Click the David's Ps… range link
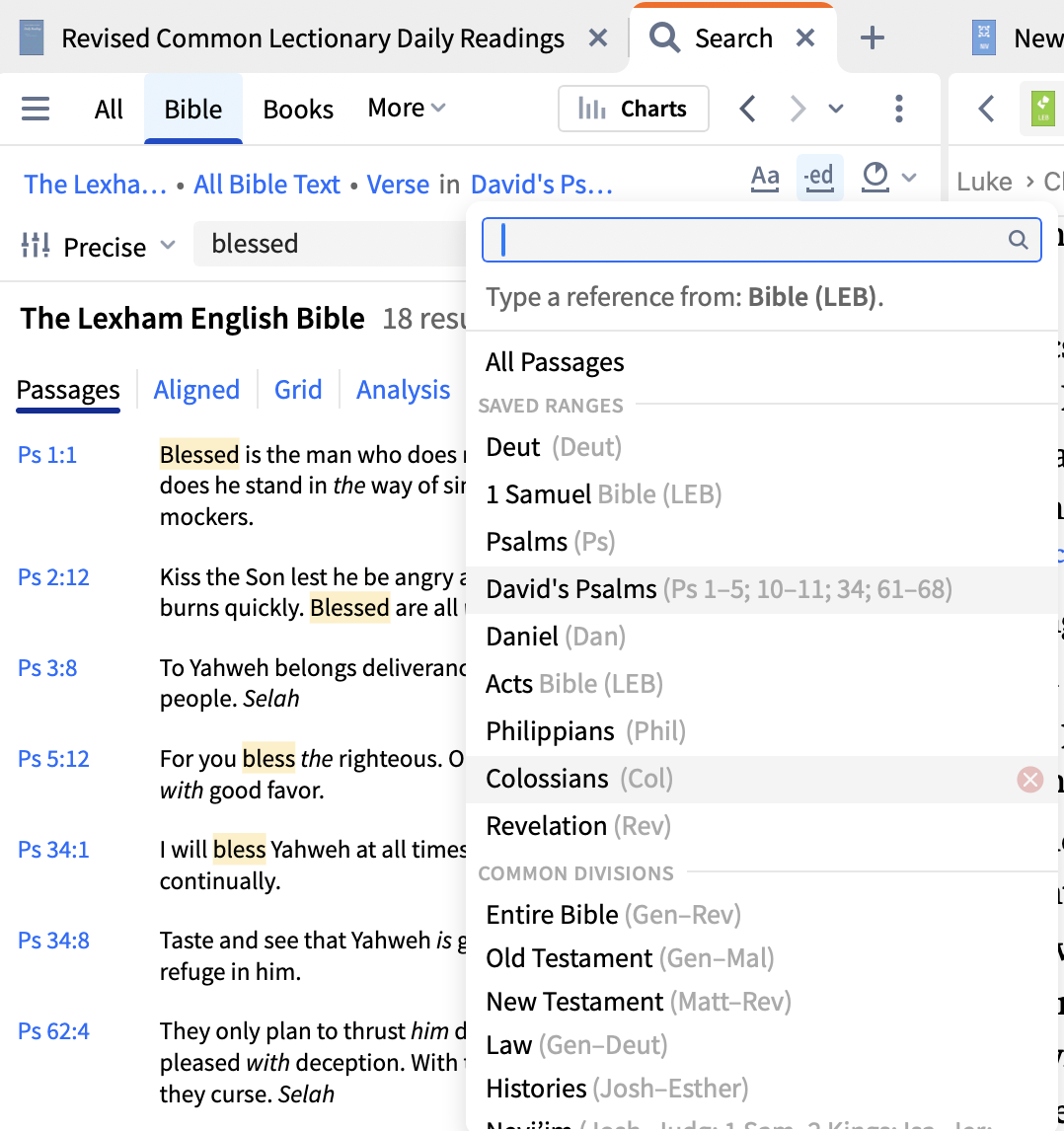Viewport: 1064px width, 1131px height. click(541, 185)
